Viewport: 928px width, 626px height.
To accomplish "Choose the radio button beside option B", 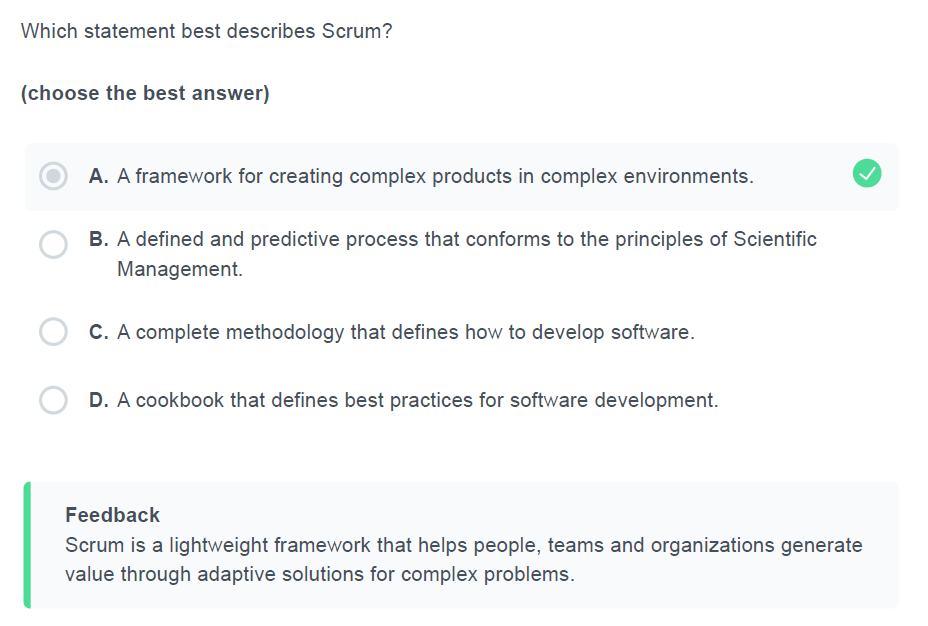I will tap(53, 244).
